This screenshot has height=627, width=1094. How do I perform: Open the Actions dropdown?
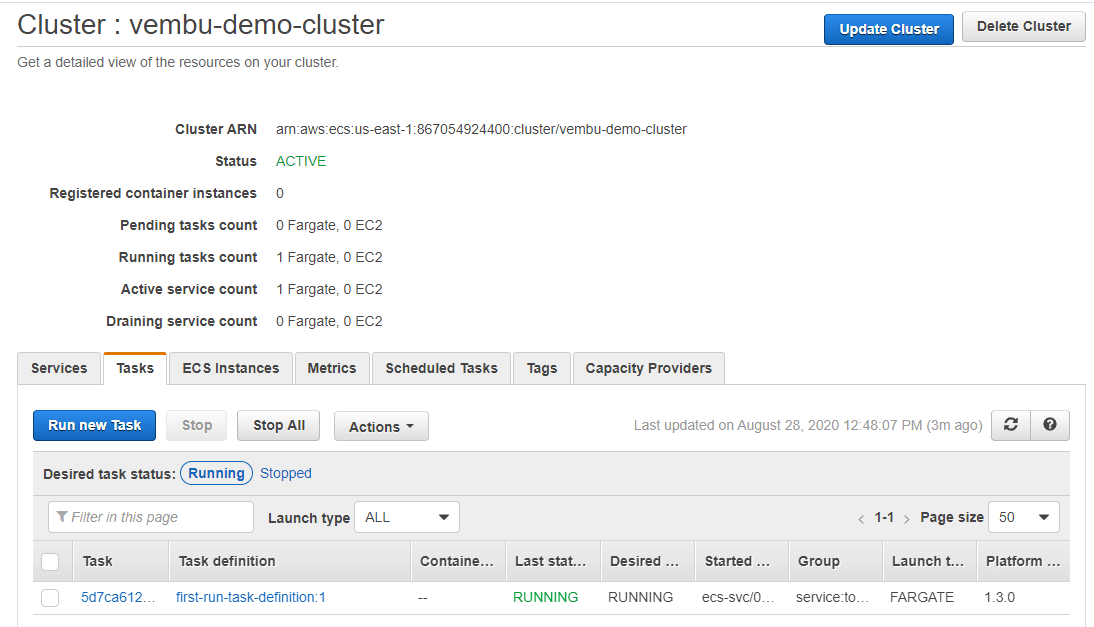point(381,426)
